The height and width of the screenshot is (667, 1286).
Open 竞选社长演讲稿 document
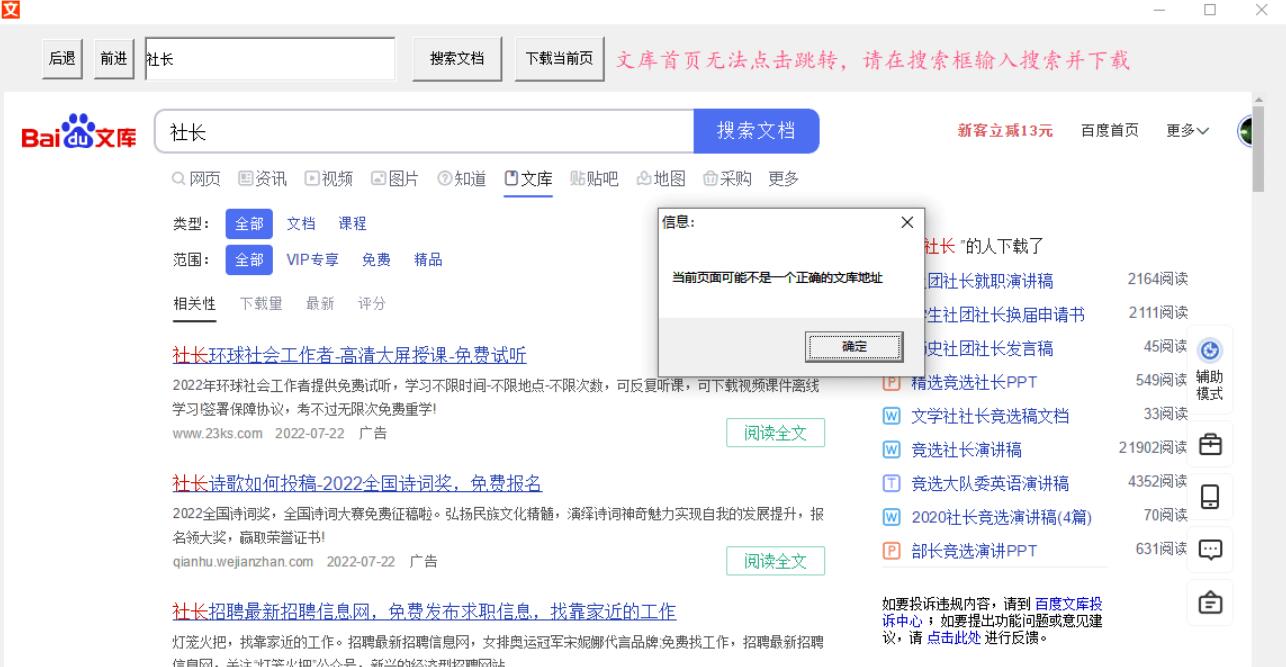pyautogui.click(x=966, y=450)
